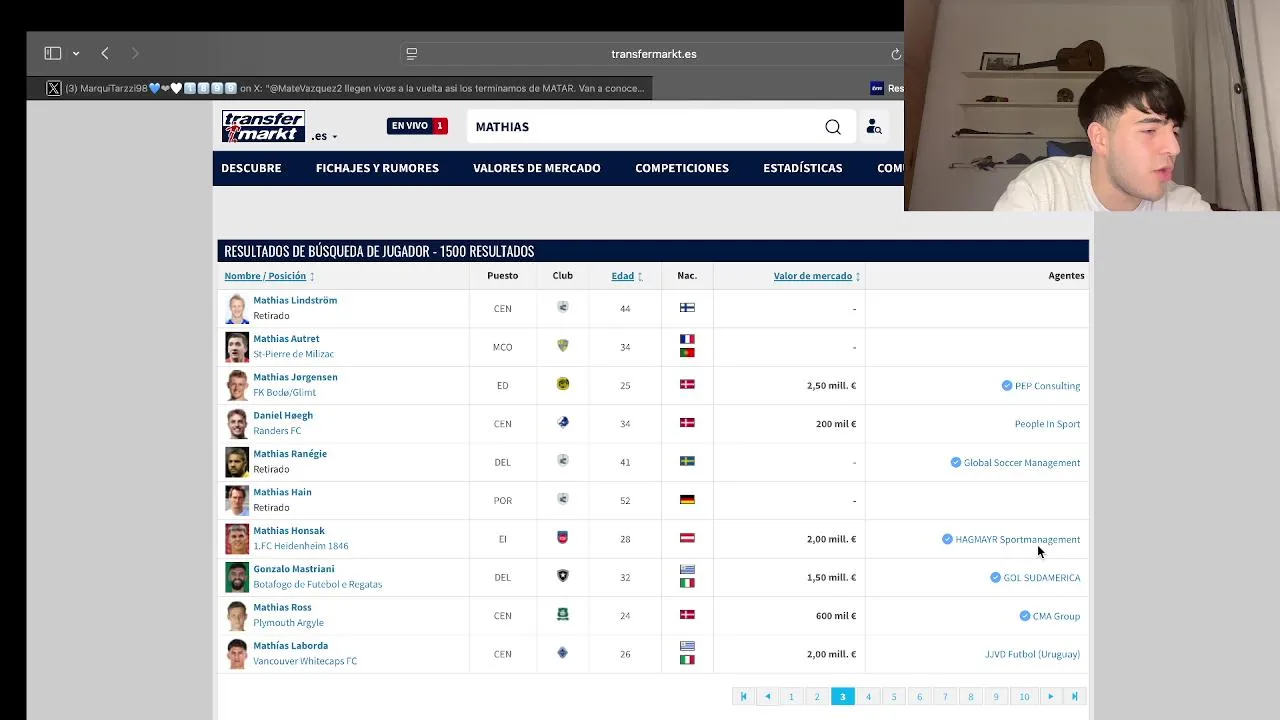Open Mathias Honsak player link

pos(289,531)
